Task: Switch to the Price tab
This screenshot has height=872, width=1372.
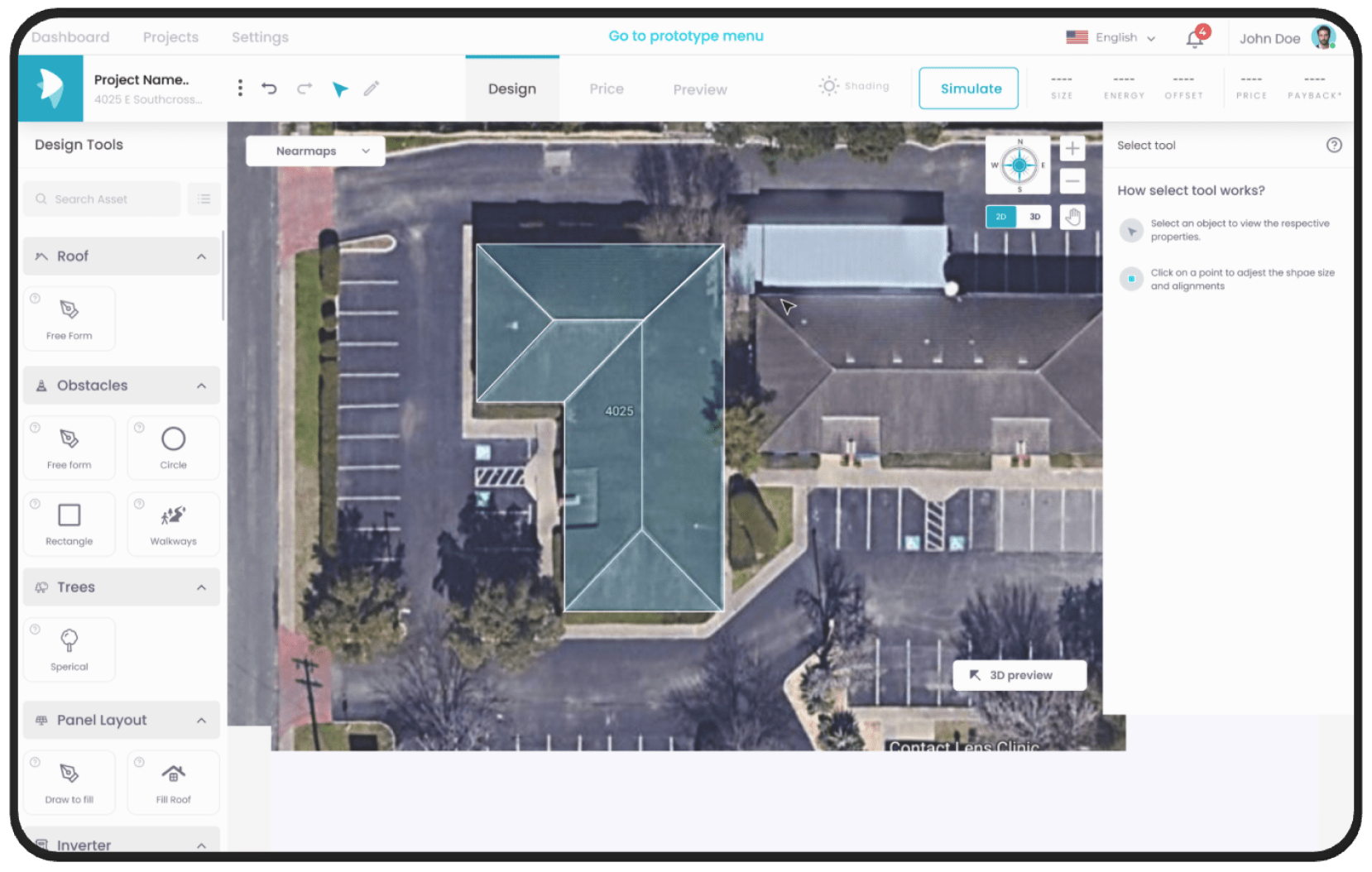Action: pos(607,89)
